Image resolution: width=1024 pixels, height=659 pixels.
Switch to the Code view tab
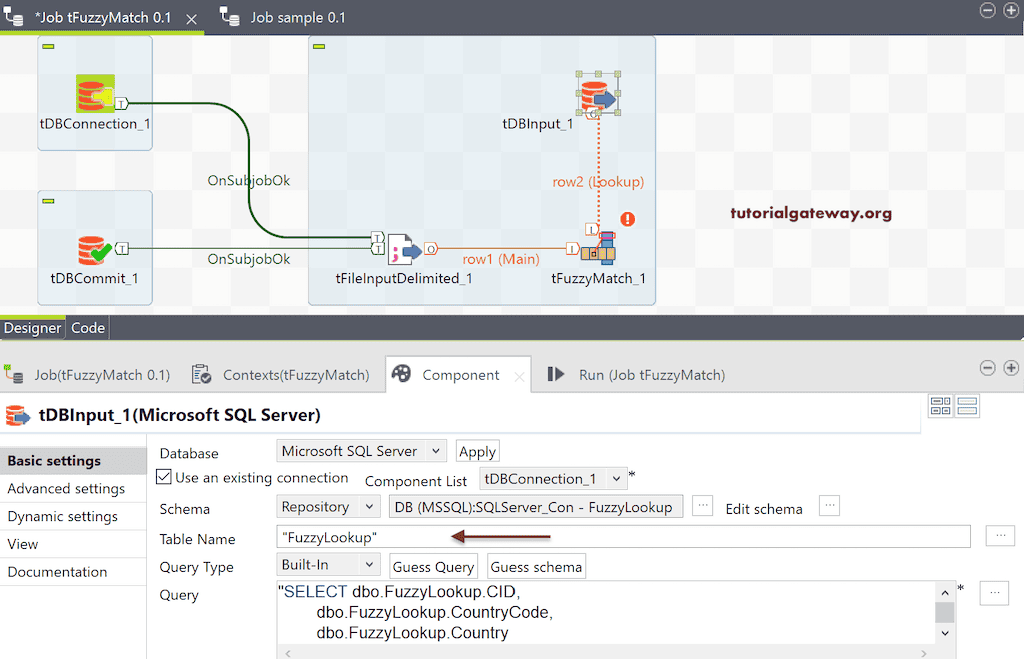click(x=87, y=327)
